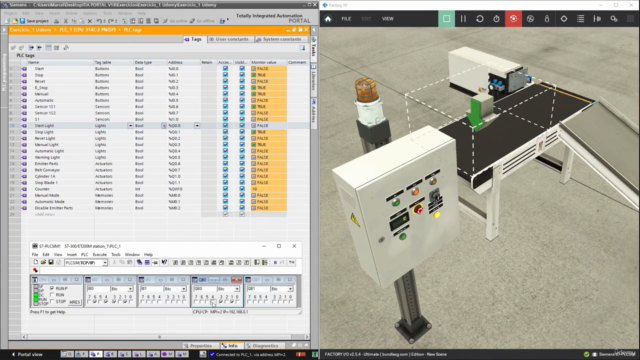Check the RUN checkbox in PLCSIM CPU
Image resolution: width=640 pixels, height=360 pixels.
click(52, 295)
